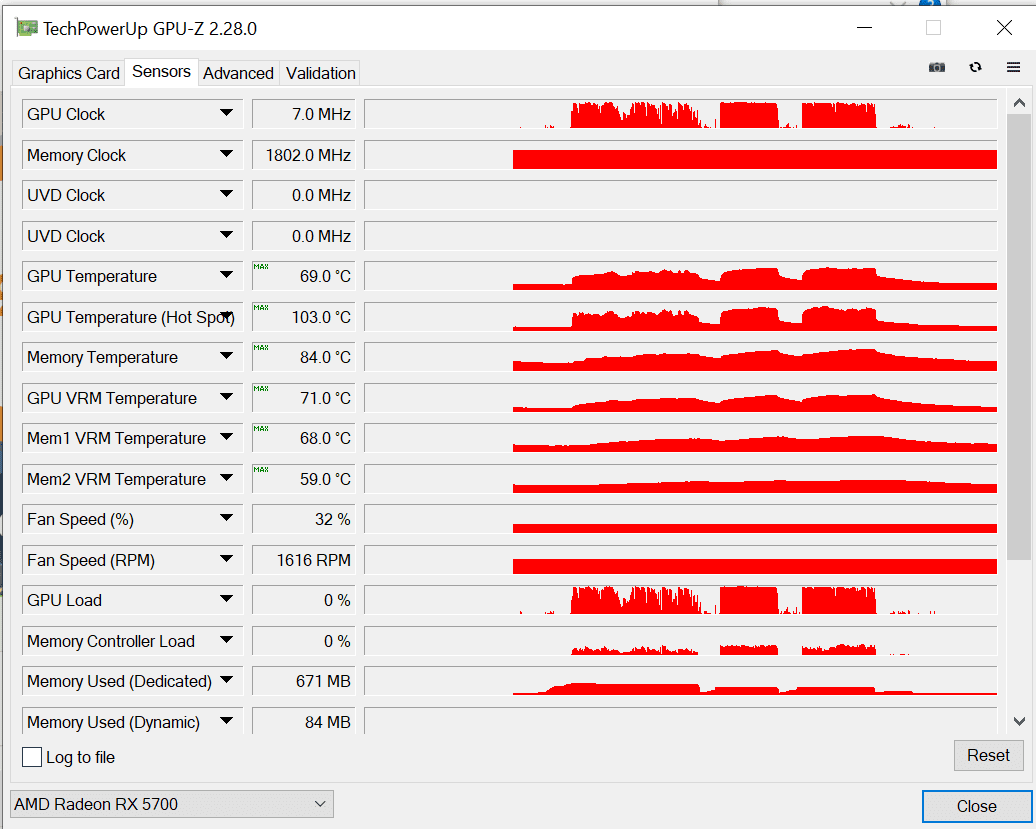Screen dimensions: 1036x829
Task: Take a screenshot with the camera icon
Action: click(x=936, y=67)
